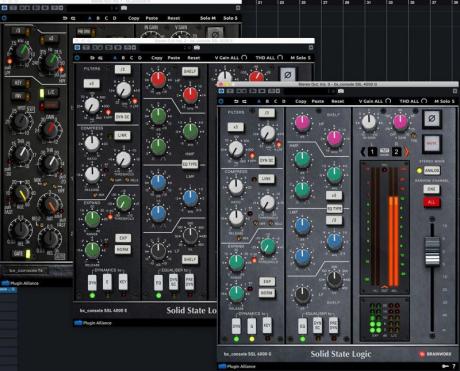This screenshot has width=460, height=371.
Task: Click the KEY button in the back window
Action: (18, 83)
